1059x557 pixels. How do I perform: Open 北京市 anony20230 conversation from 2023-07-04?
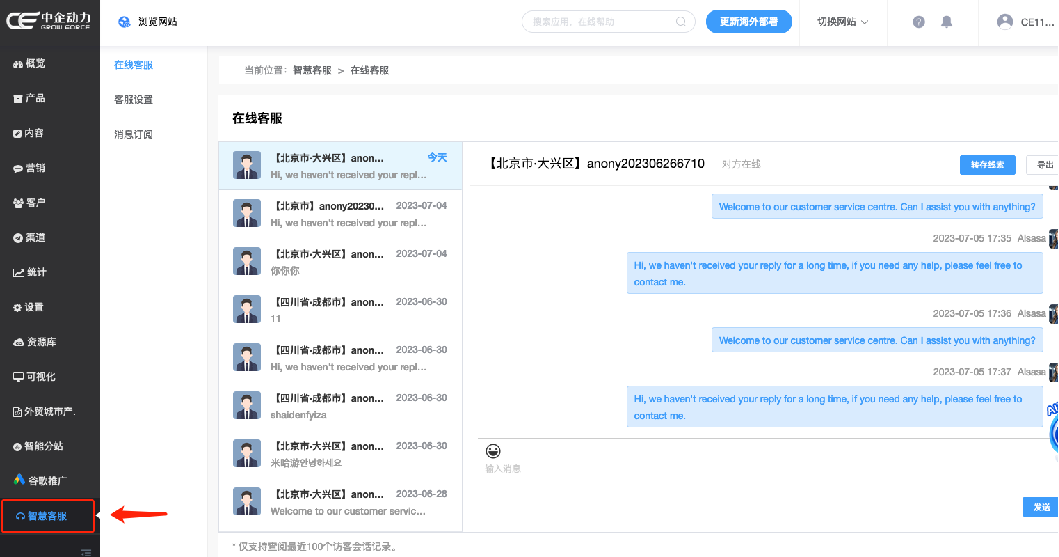pyautogui.click(x=340, y=214)
